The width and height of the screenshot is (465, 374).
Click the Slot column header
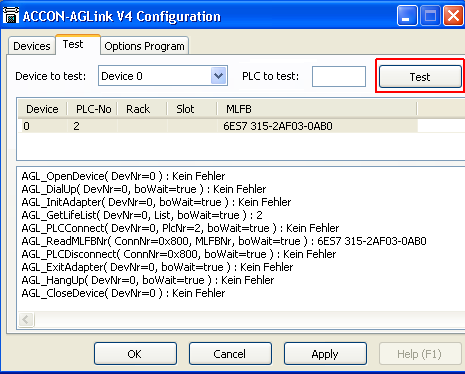(192, 109)
